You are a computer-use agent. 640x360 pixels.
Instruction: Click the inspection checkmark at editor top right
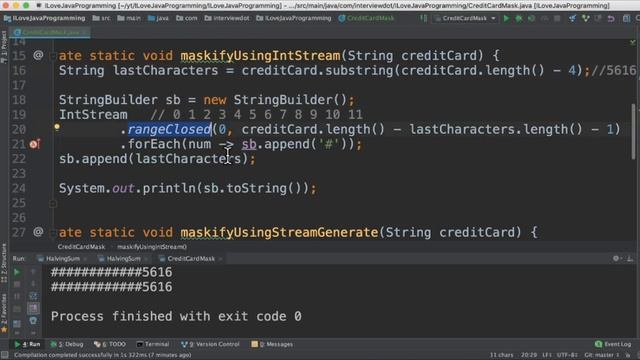(x=632, y=42)
